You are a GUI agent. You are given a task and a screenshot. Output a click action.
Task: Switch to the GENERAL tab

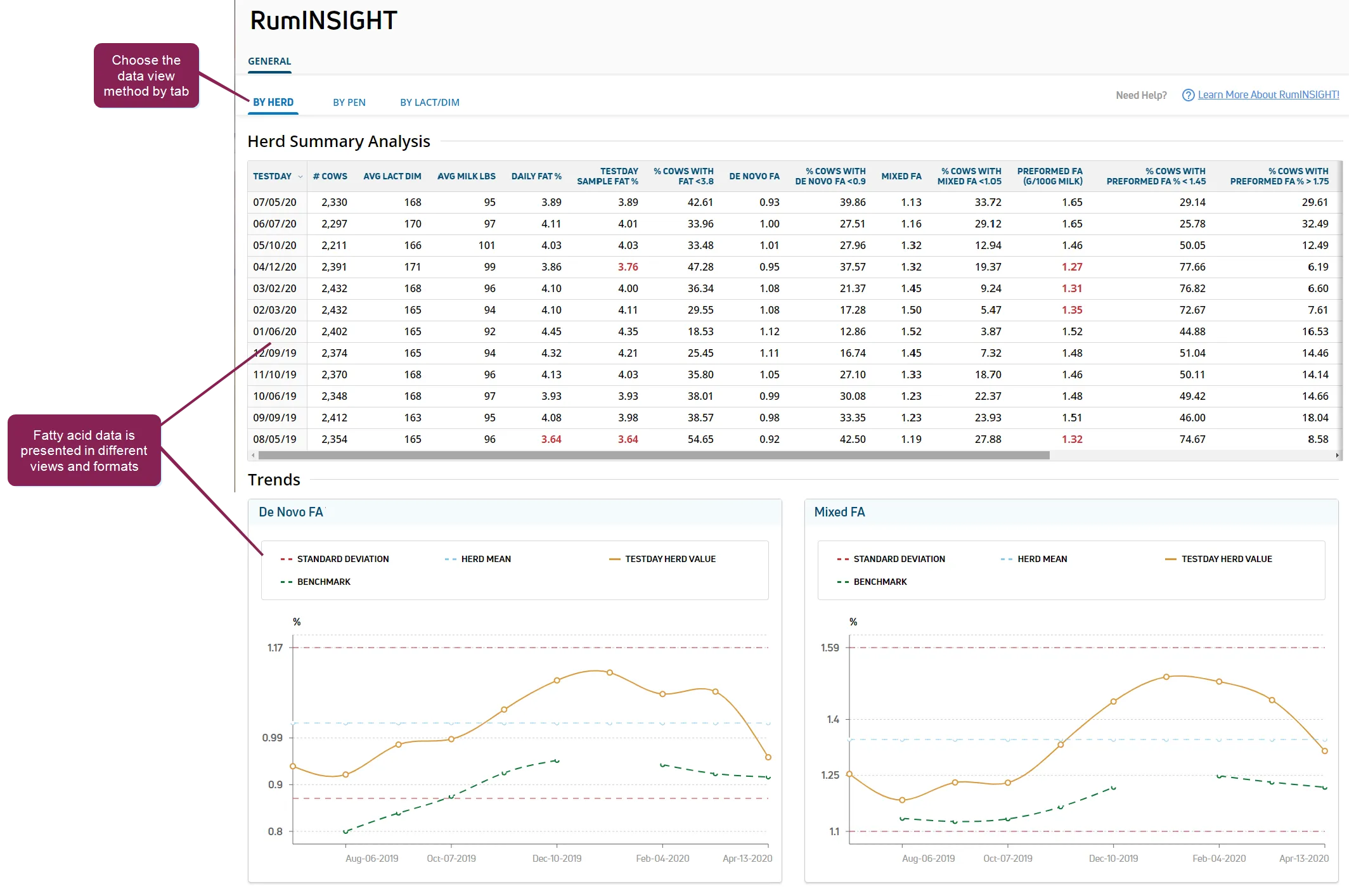pyautogui.click(x=269, y=61)
